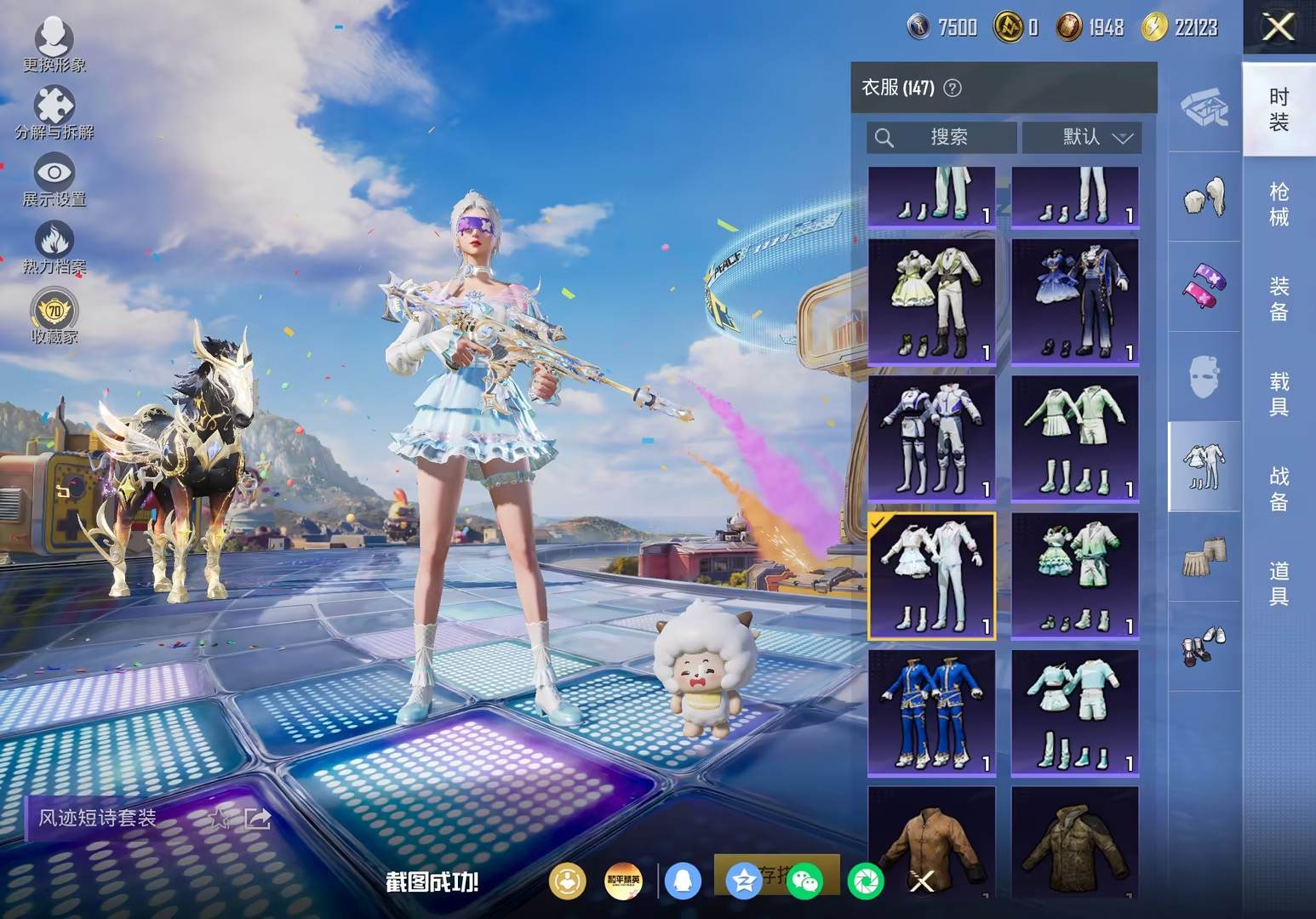Open 更换形象 (change appearance)
This screenshot has height=919, width=1316.
point(54,44)
